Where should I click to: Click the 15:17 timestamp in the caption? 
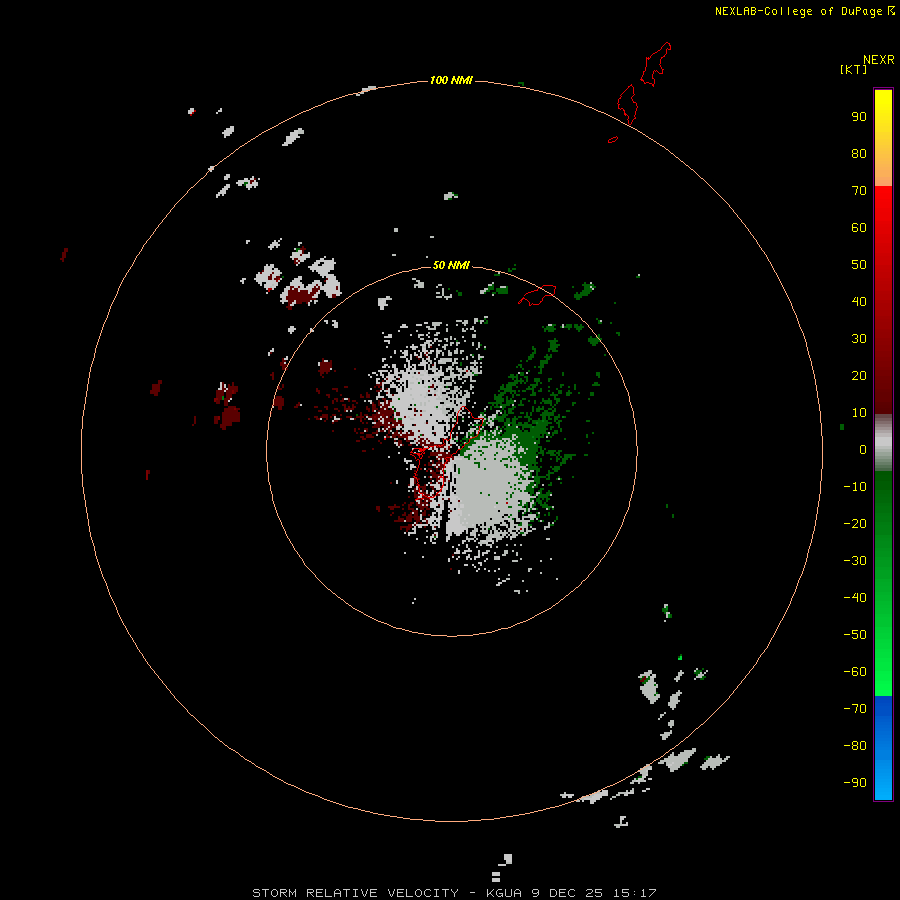[x=634, y=893]
